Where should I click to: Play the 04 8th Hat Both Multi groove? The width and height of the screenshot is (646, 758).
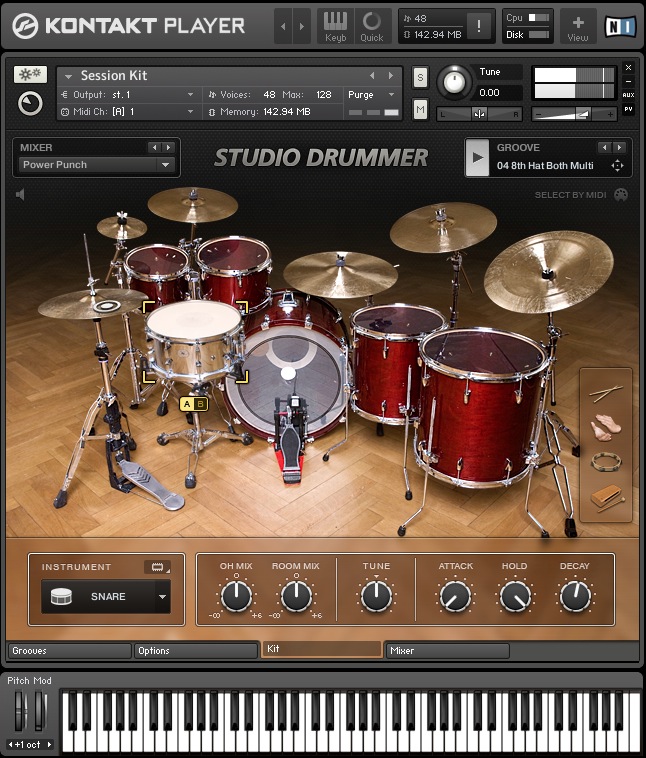point(477,158)
